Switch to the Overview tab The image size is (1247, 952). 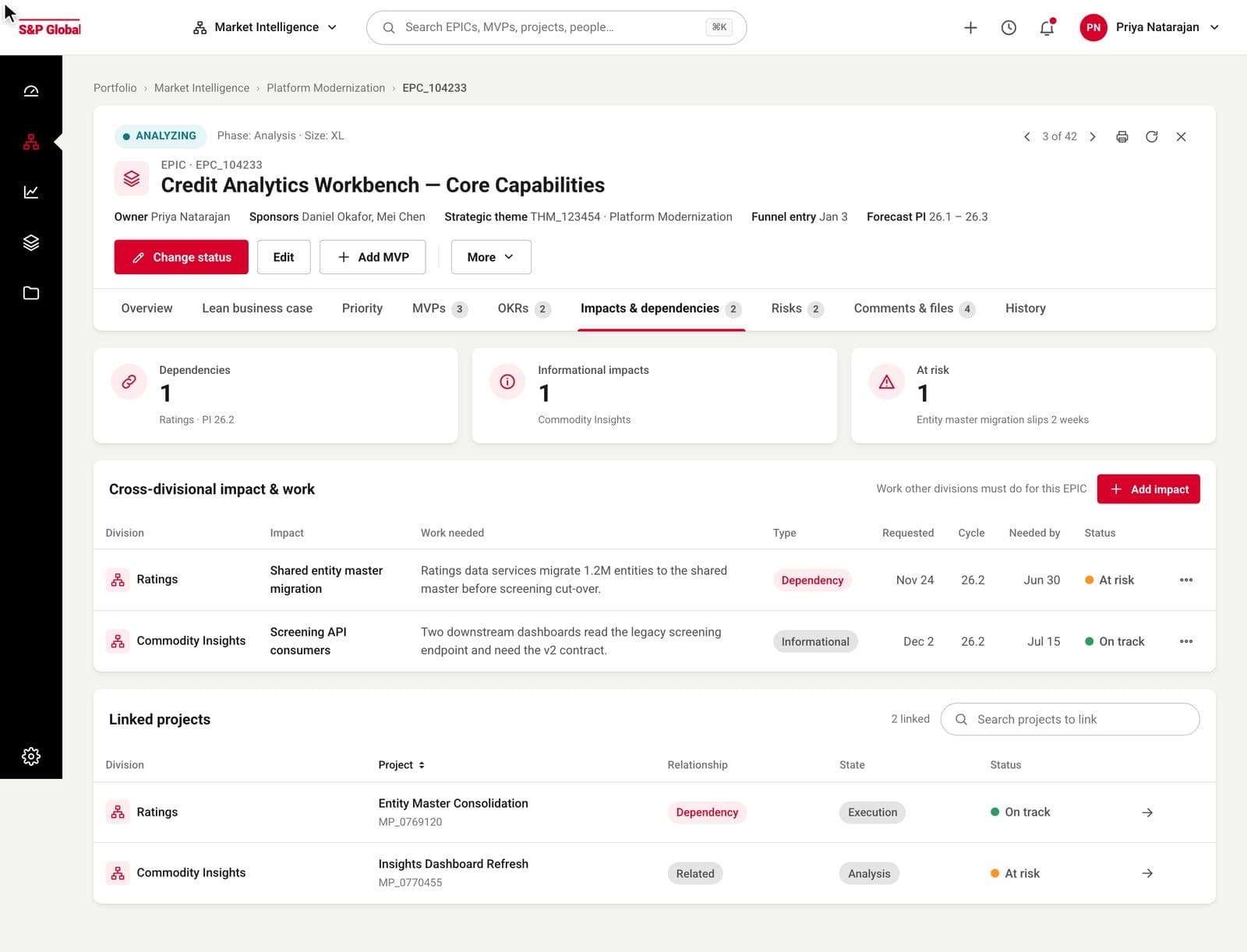click(147, 309)
